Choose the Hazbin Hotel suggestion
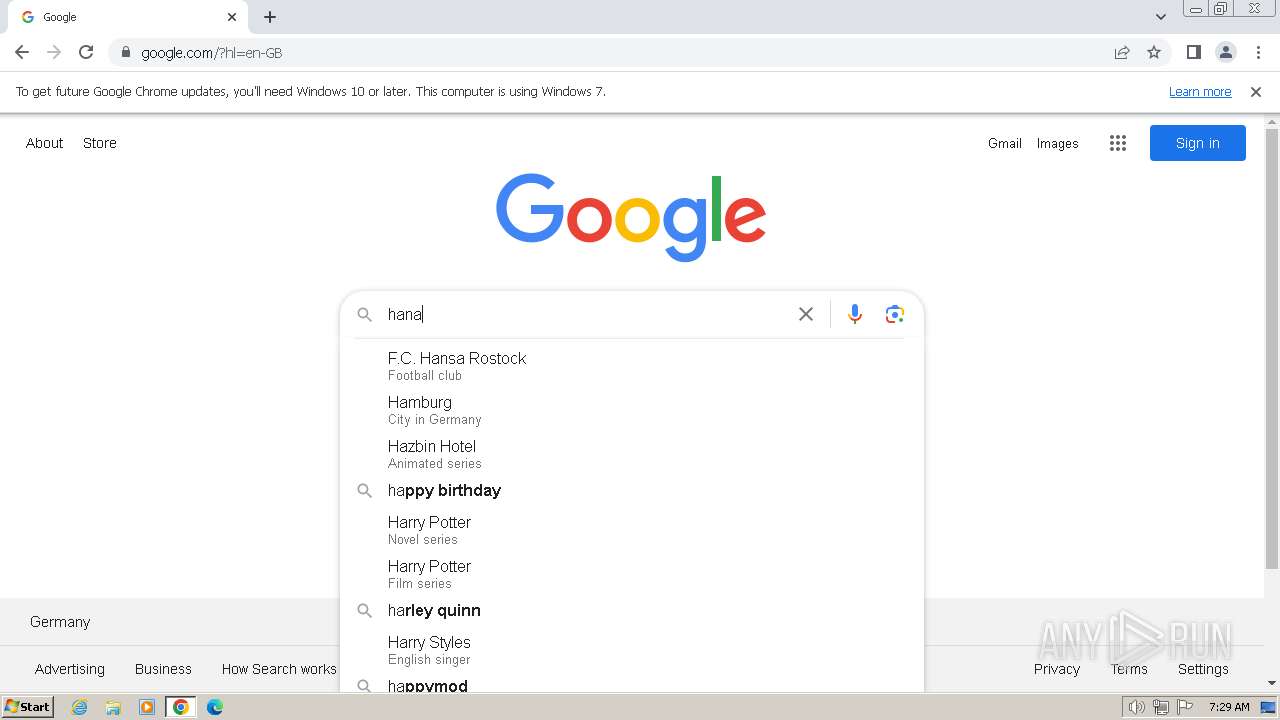The height and width of the screenshot is (720, 1280). point(632,454)
